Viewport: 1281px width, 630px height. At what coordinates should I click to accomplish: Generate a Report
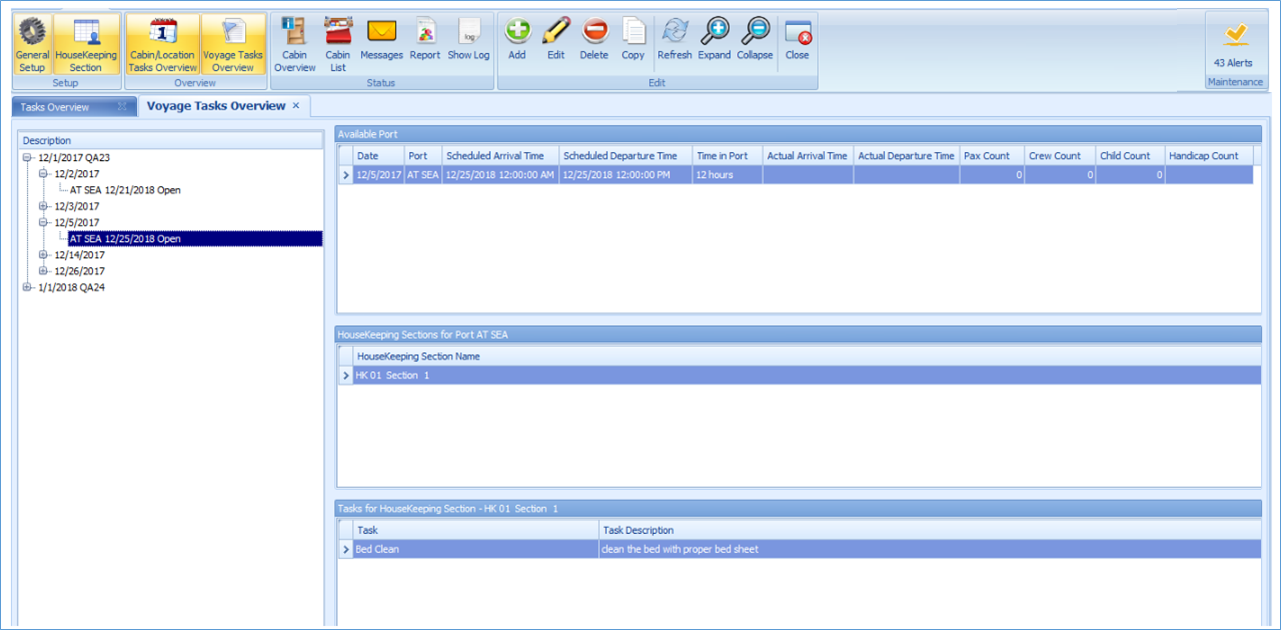click(424, 42)
